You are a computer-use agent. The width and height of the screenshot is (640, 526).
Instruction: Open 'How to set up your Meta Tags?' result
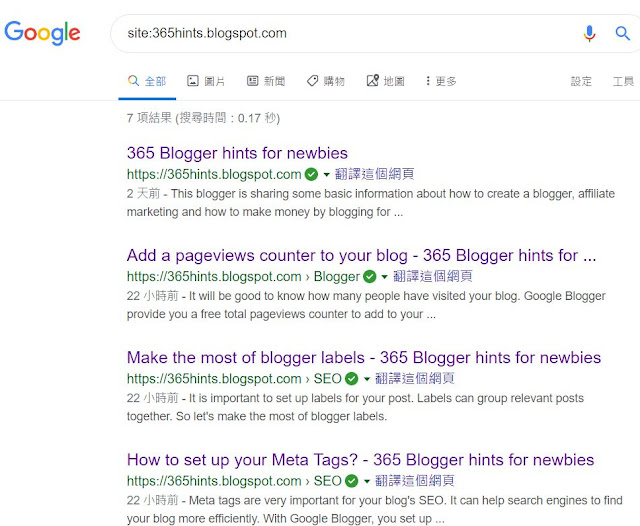pyautogui.click(x=360, y=460)
